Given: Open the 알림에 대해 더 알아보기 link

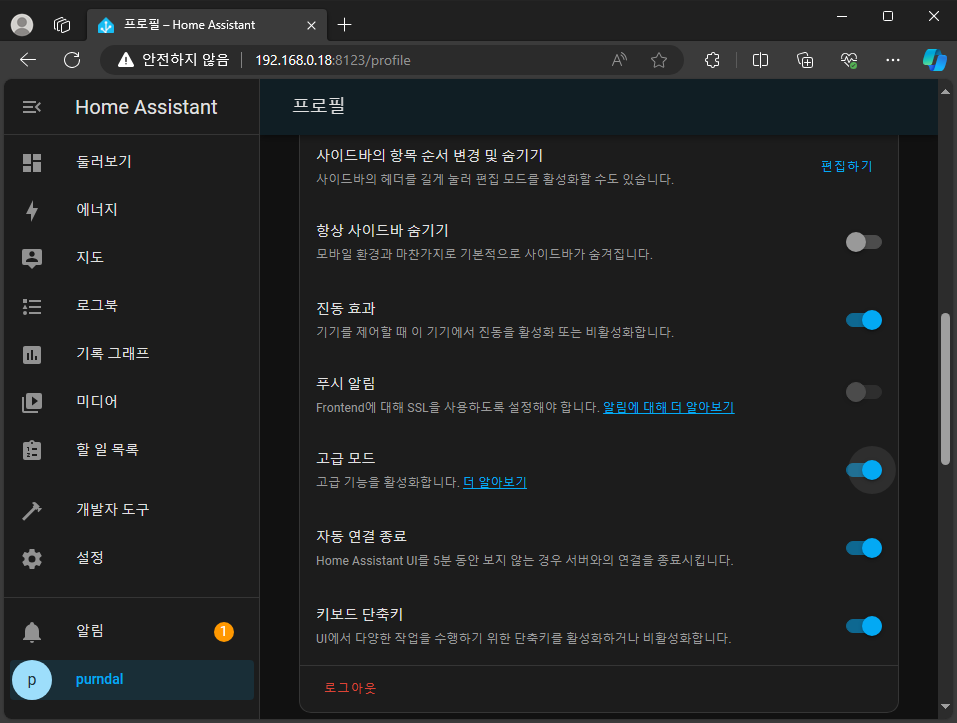Looking at the screenshot, I should point(668,408).
